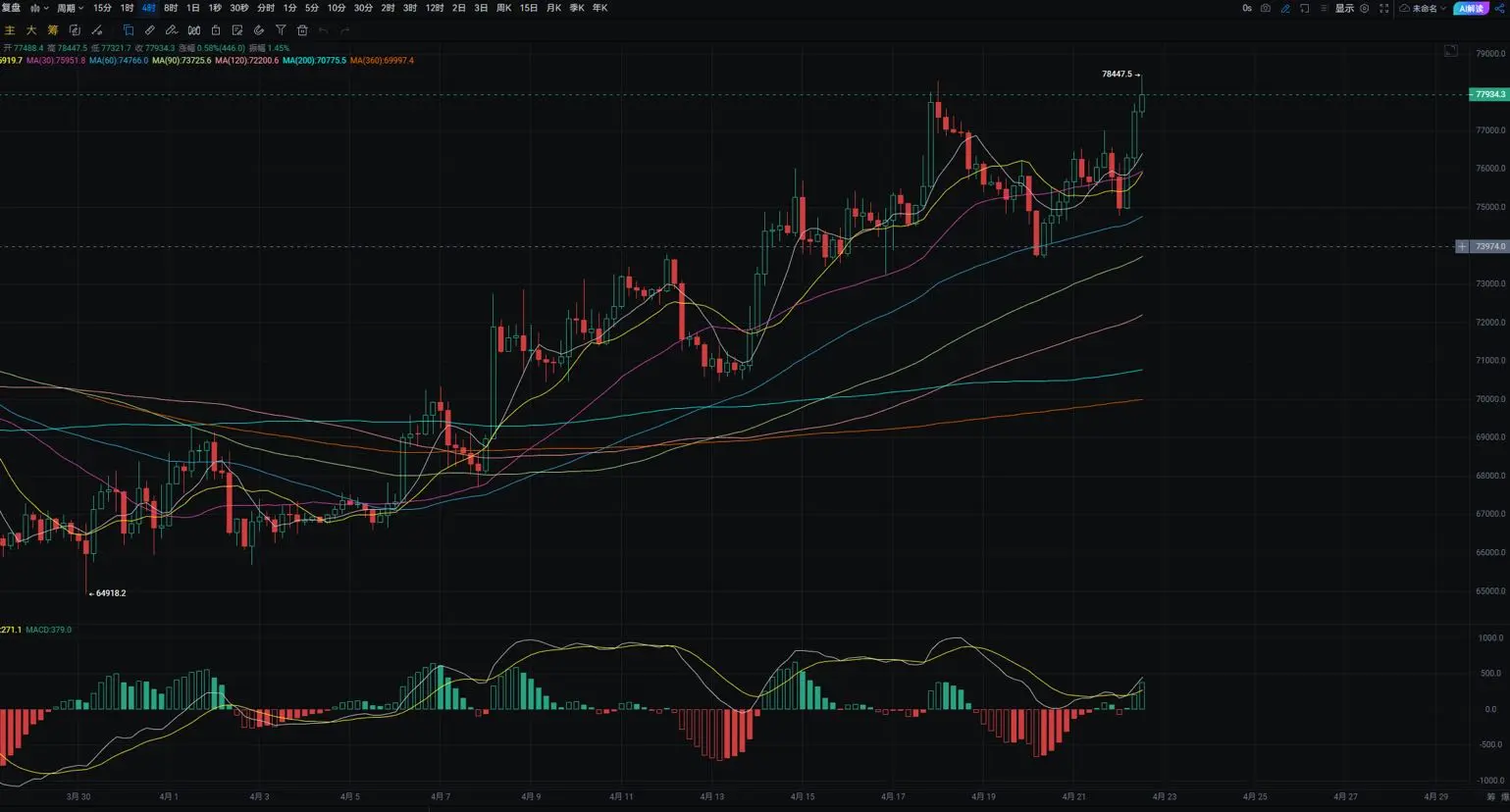Switch to the 2时 timeframe
The image size is (1510, 812).
388,8
